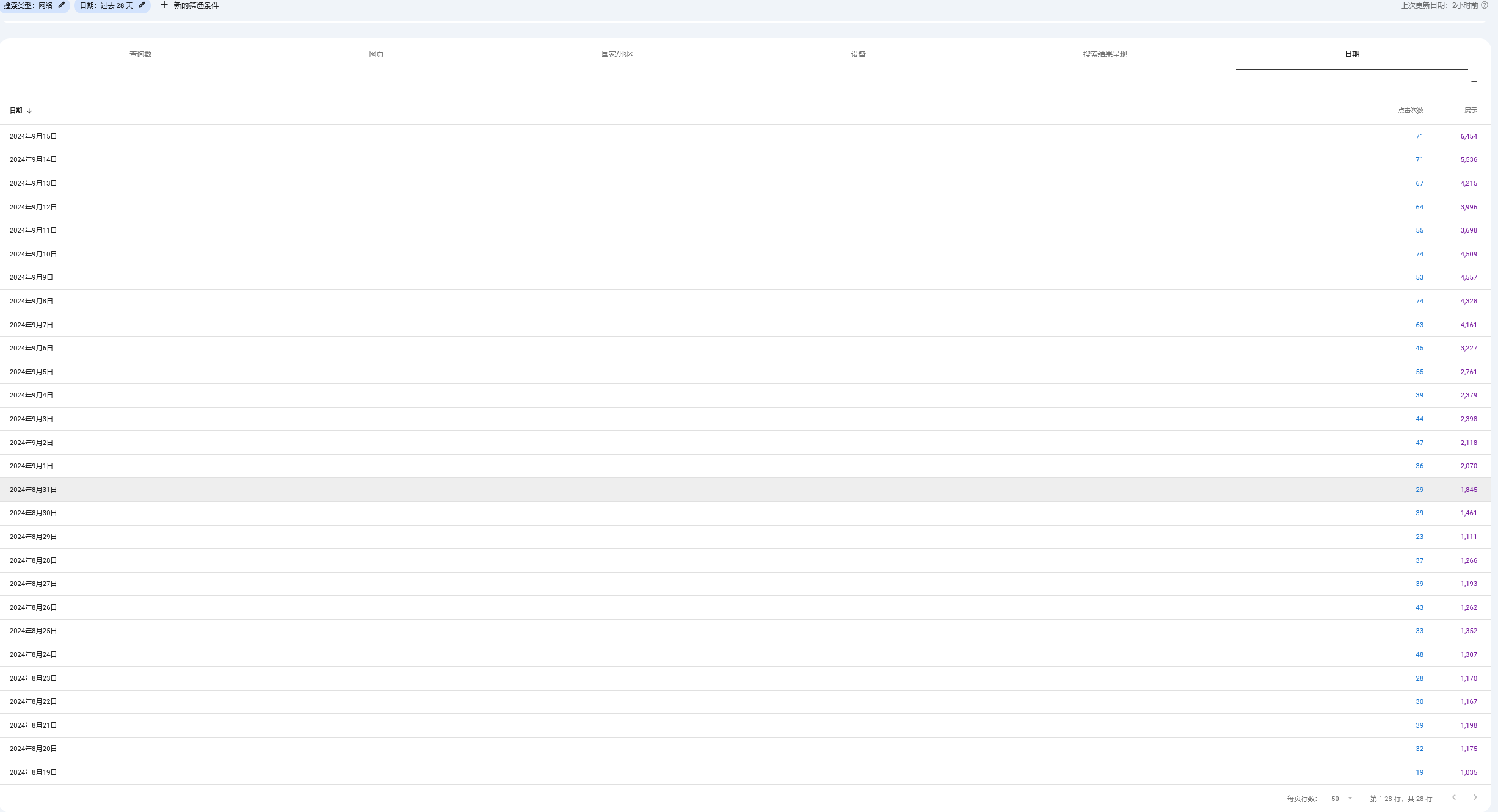Image resolution: width=1498 pixels, height=812 pixels.
Task: Click 搜索类型：网络 filter chip
Action: point(35,5)
